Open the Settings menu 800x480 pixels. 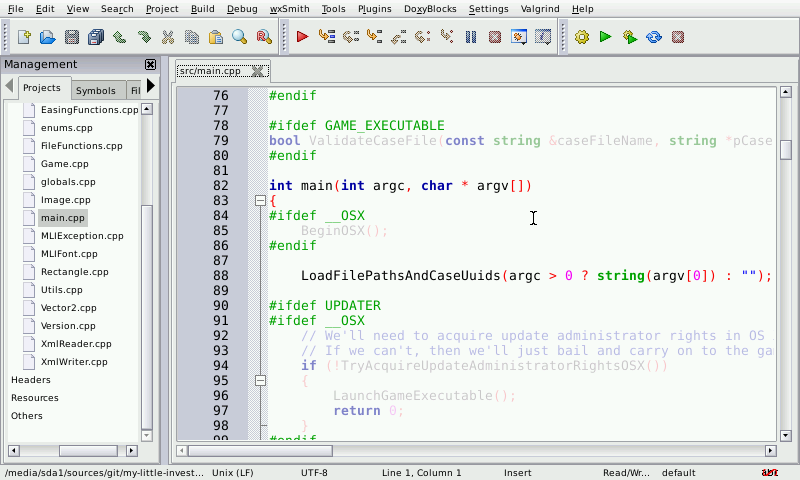pyautogui.click(x=488, y=9)
